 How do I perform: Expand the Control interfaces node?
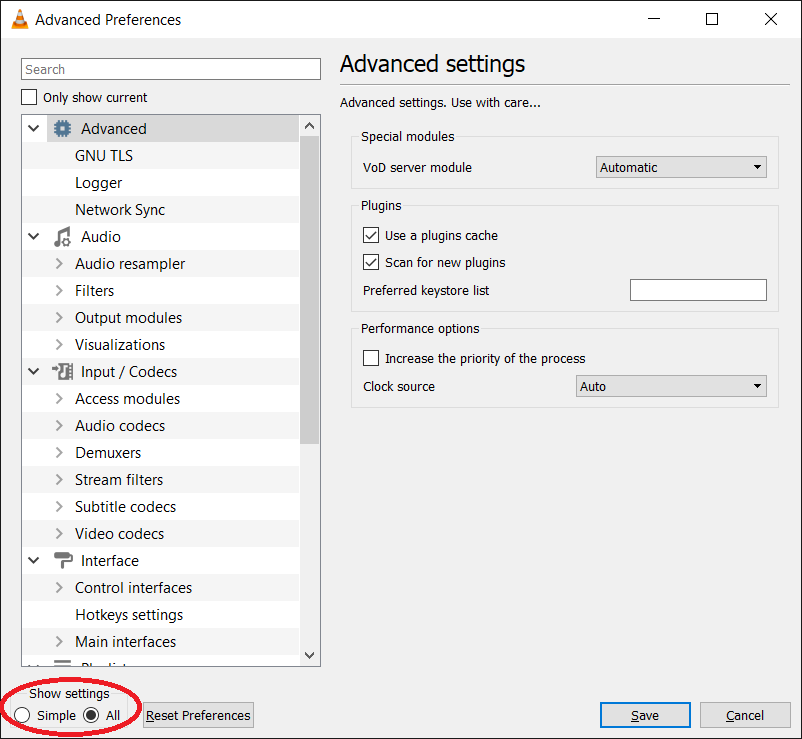click(x=59, y=588)
